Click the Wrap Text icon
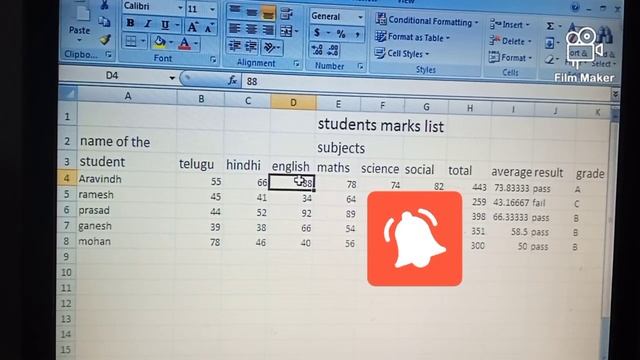 pyautogui.click(x=287, y=15)
